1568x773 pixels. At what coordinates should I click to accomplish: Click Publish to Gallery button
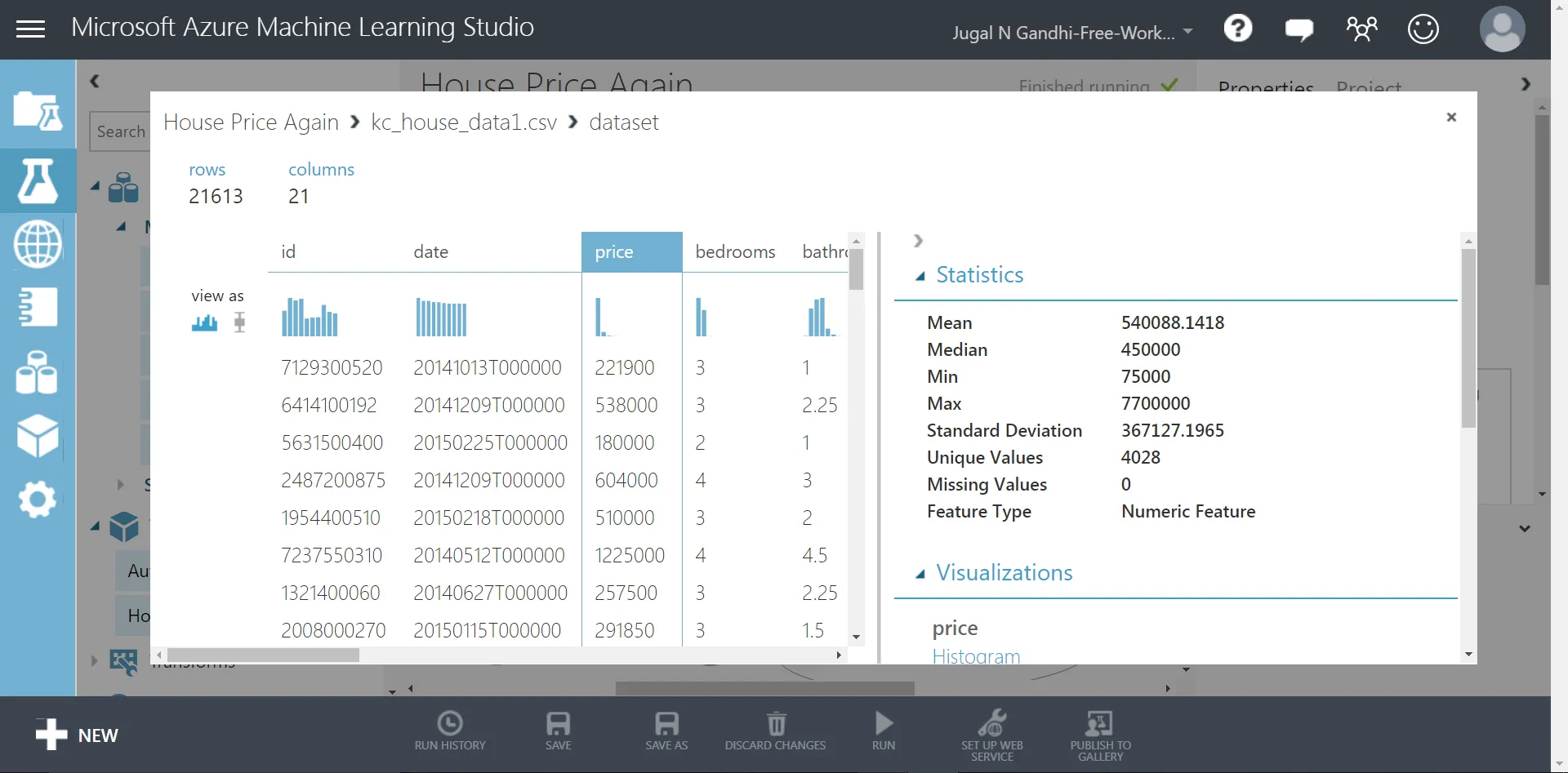[1101, 735]
